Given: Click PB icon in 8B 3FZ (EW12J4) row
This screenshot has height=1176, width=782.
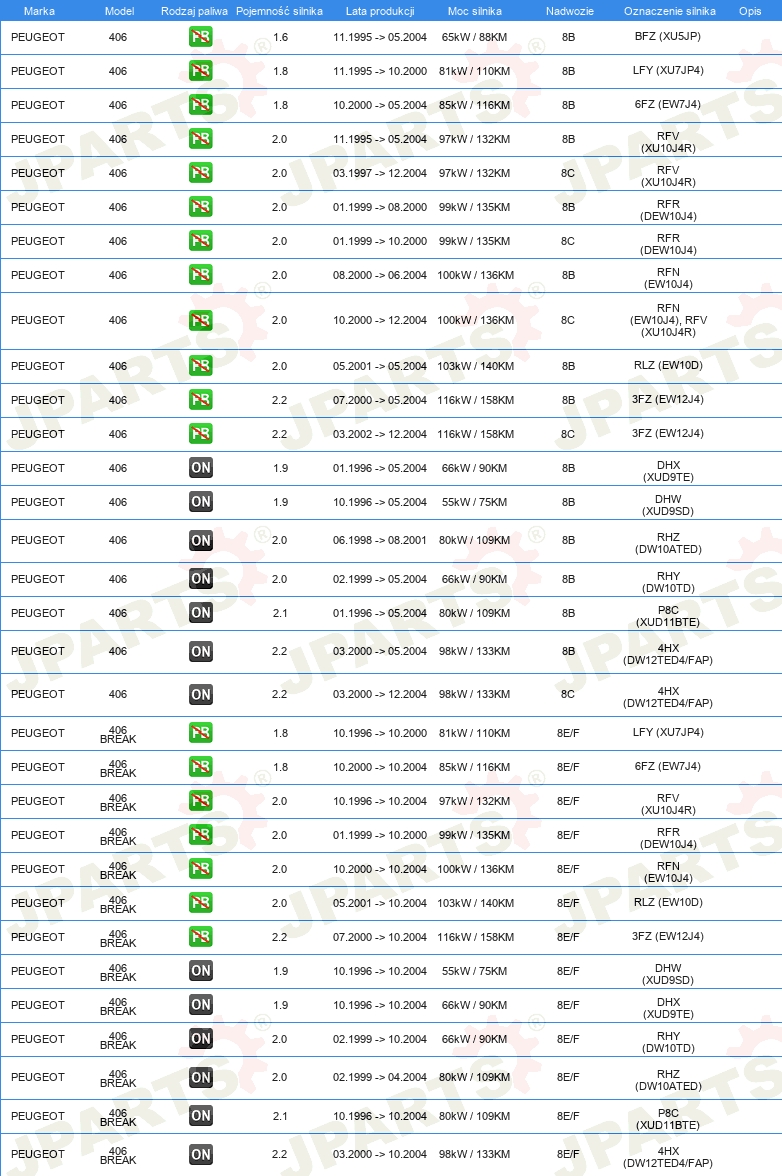Looking at the screenshot, I should click(x=200, y=400).
